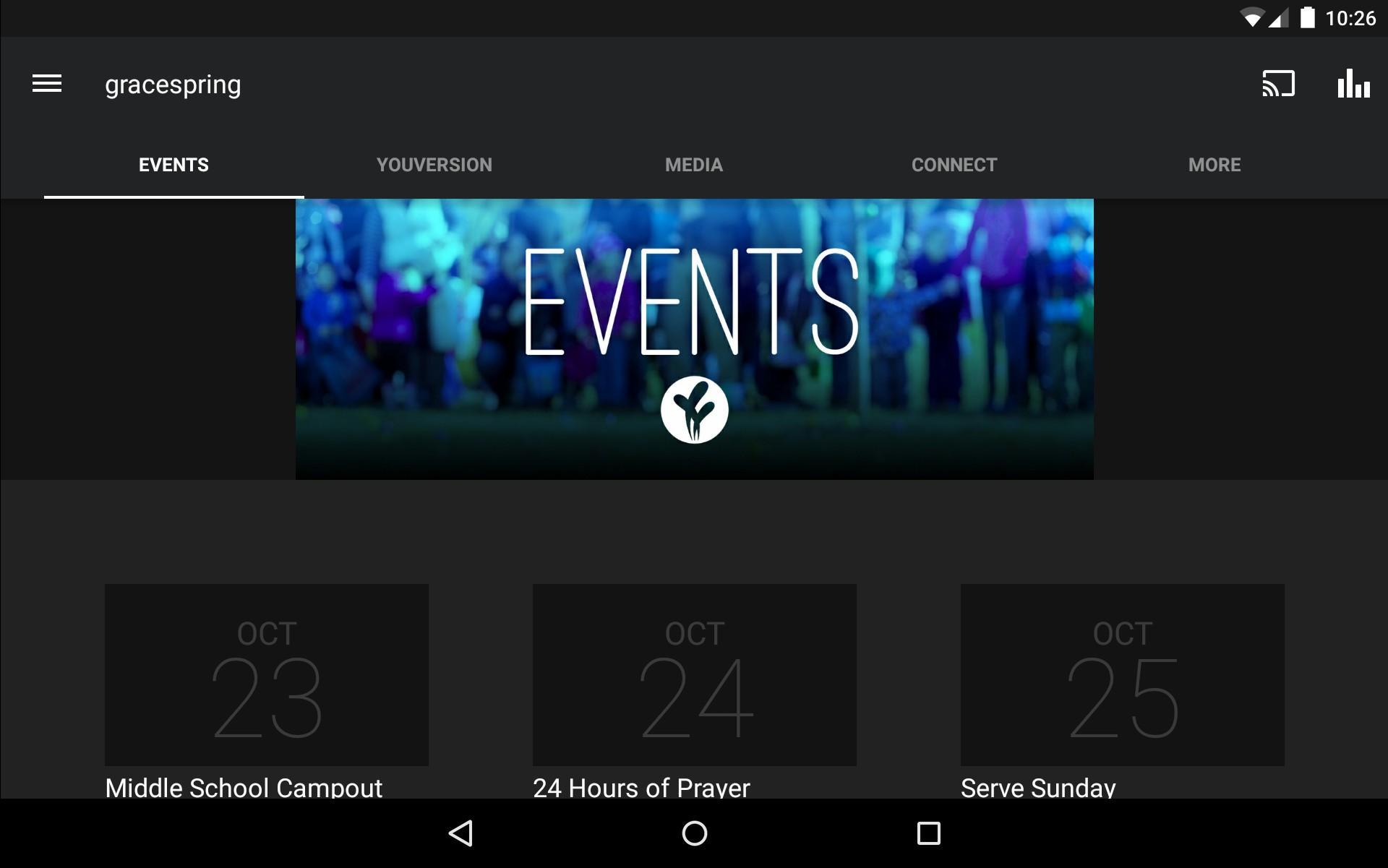Tap the 10:26 clock in status bar
Image resolution: width=1388 pixels, height=868 pixels.
[x=1350, y=18]
